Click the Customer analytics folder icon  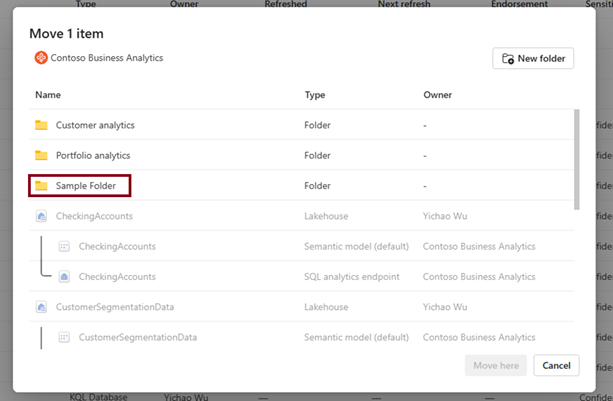tap(41, 125)
